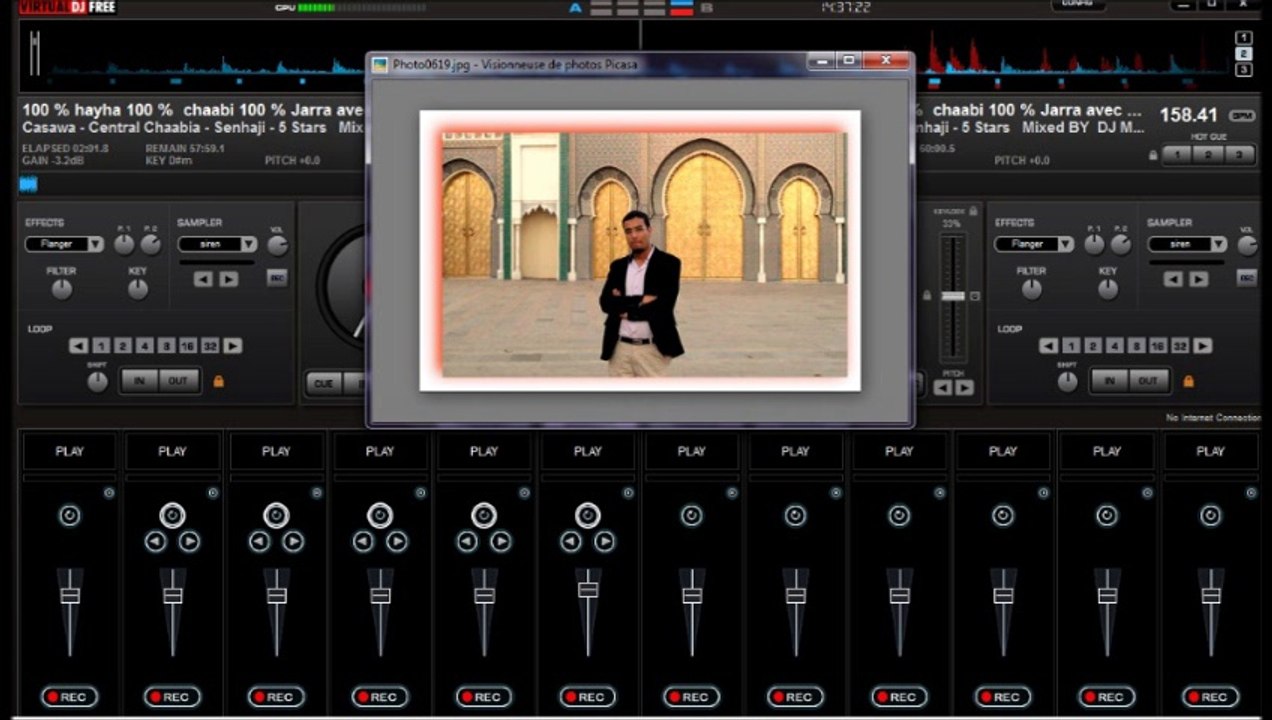The image size is (1272, 720).
Task: Switch to skin panel 3 at top right
Action: pyautogui.click(x=1244, y=70)
